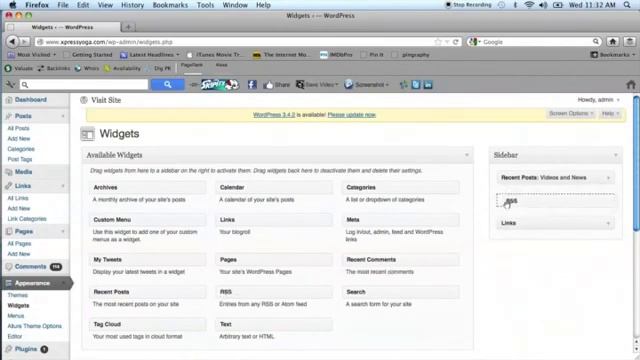Open the View menu
Viewport: 640px width, 360px height.
(x=105, y=5)
